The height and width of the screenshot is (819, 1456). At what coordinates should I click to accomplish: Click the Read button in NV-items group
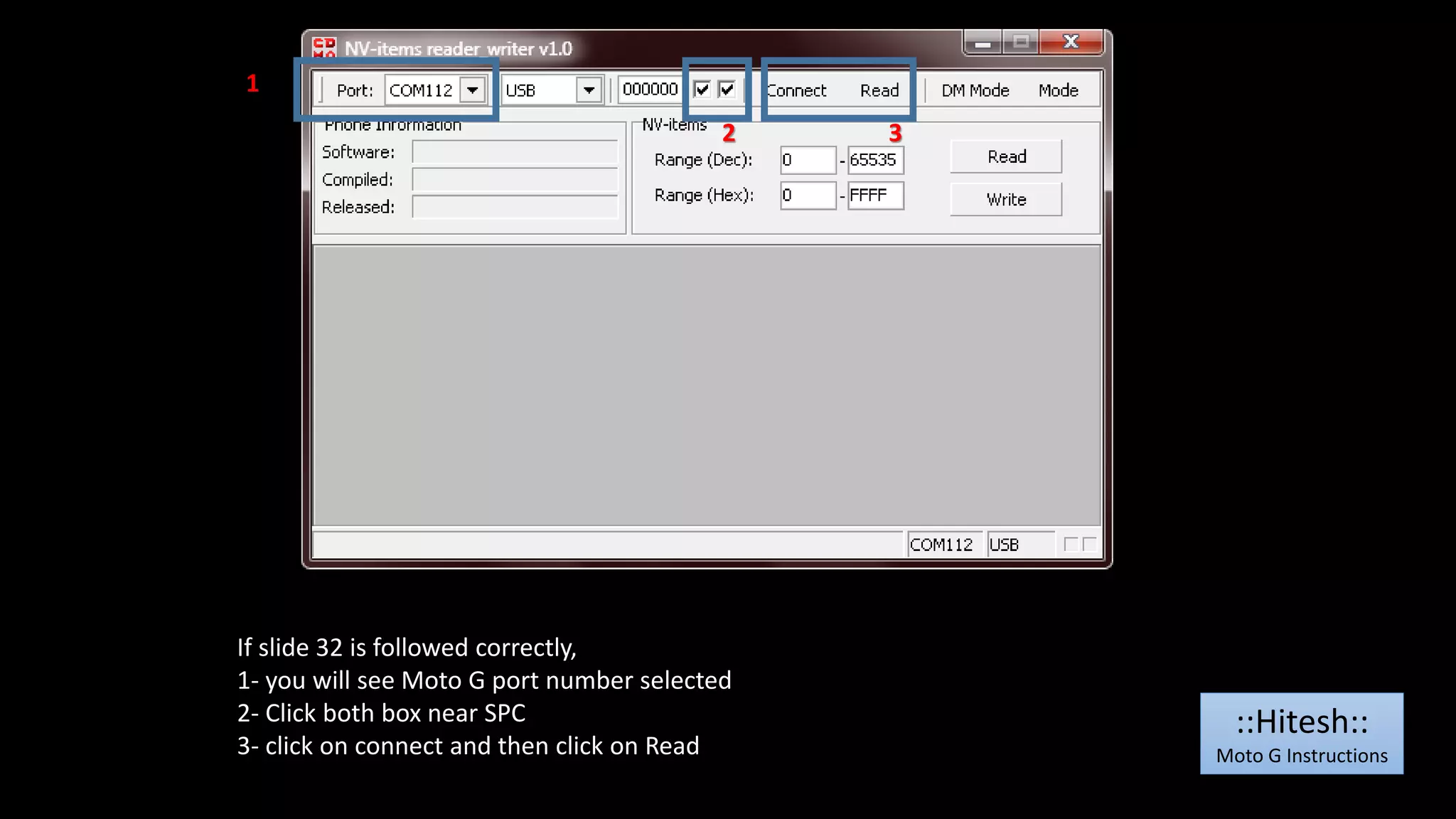(1006, 156)
